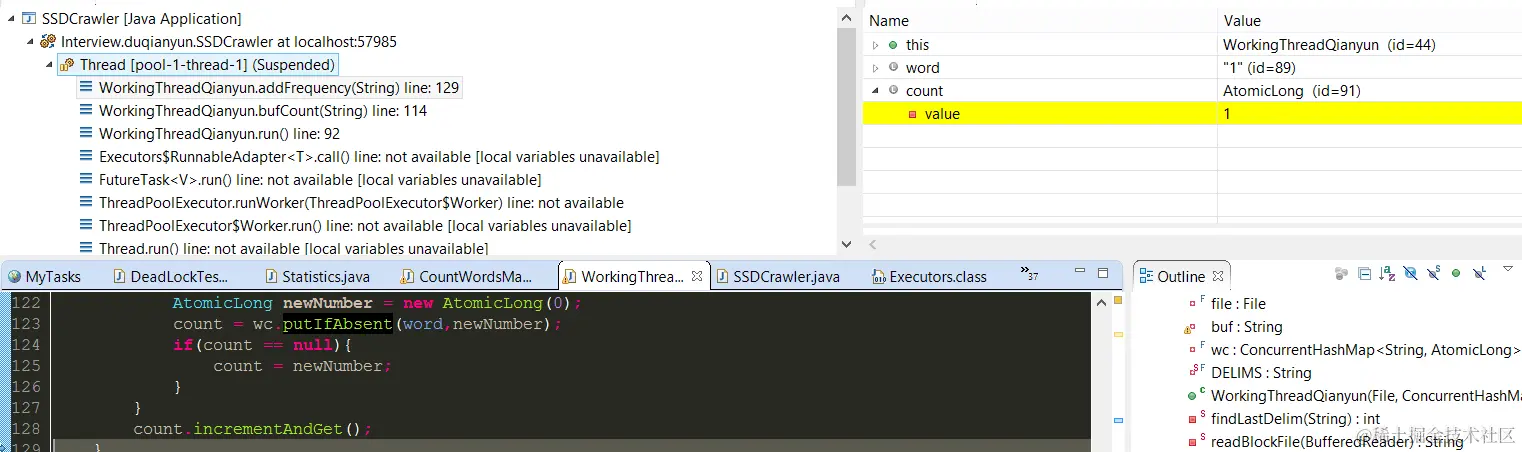
Task: Collapse all items in Outline view
Action: 1364,273
